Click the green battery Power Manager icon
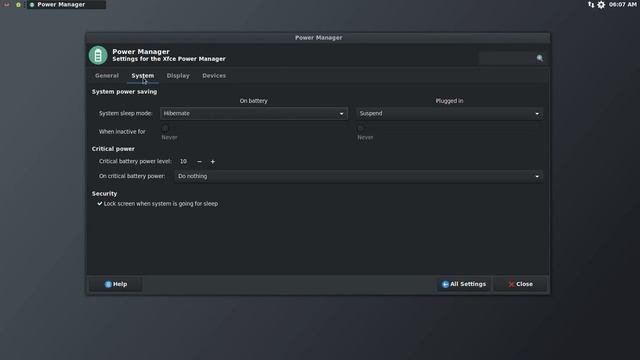 (x=98, y=55)
